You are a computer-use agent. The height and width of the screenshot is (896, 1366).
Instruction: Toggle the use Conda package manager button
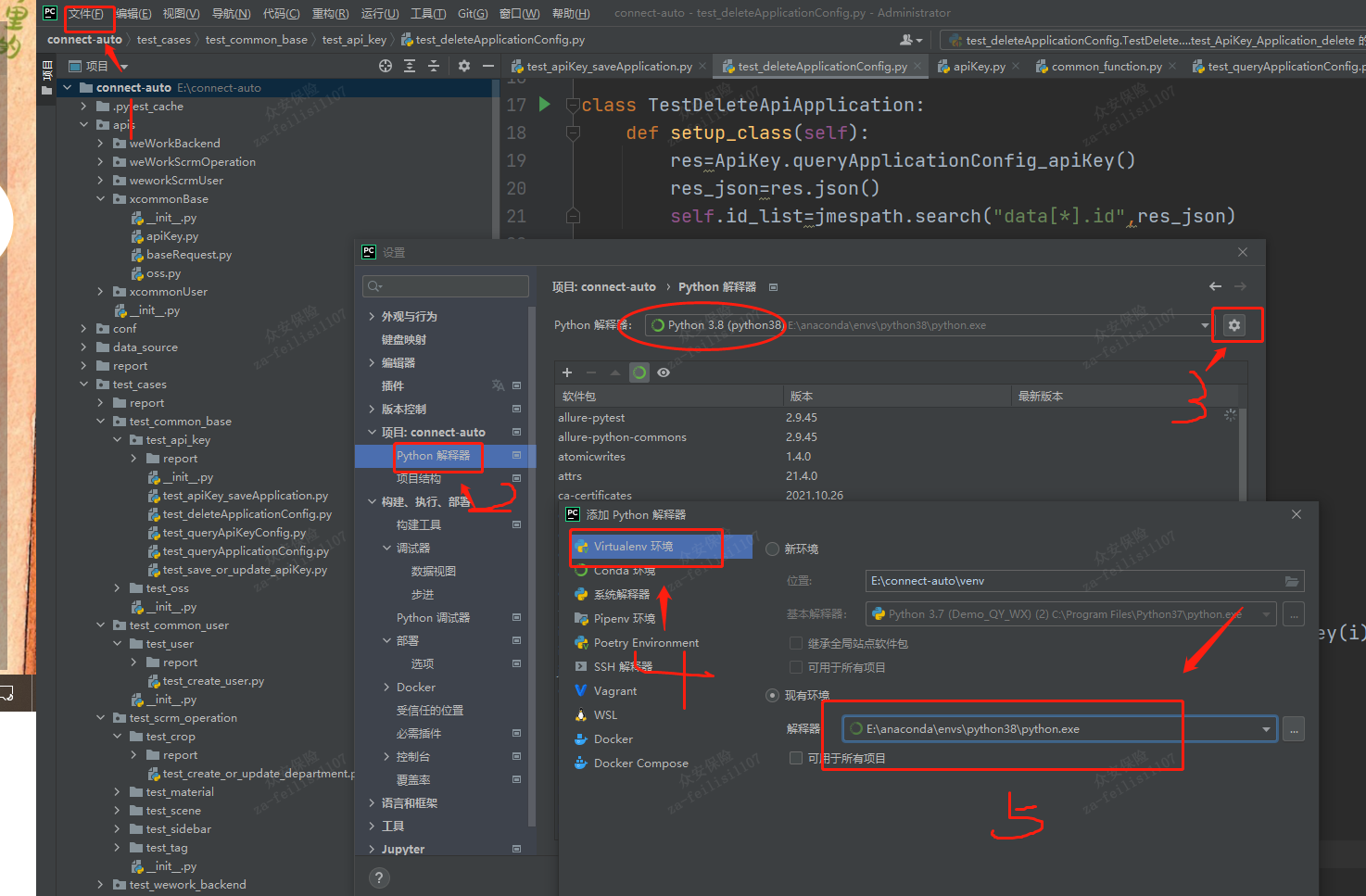click(639, 372)
